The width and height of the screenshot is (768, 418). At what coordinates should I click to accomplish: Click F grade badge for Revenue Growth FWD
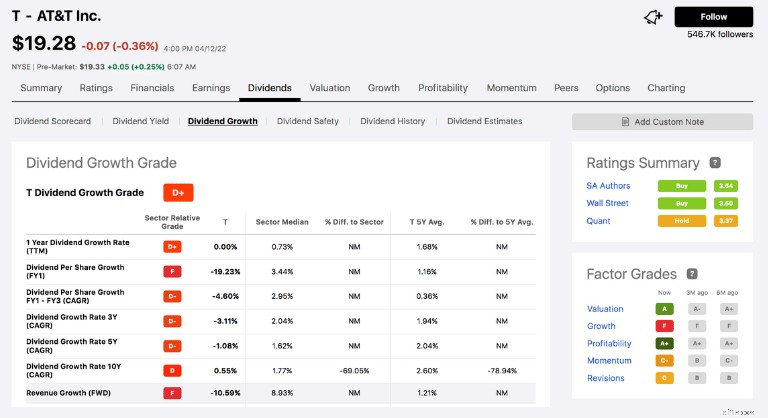[x=172, y=393]
